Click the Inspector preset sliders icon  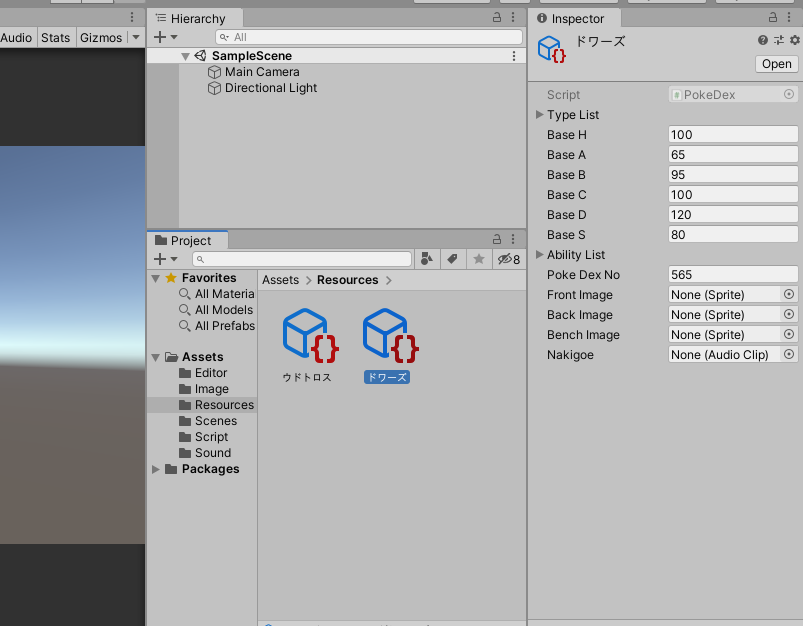778,40
